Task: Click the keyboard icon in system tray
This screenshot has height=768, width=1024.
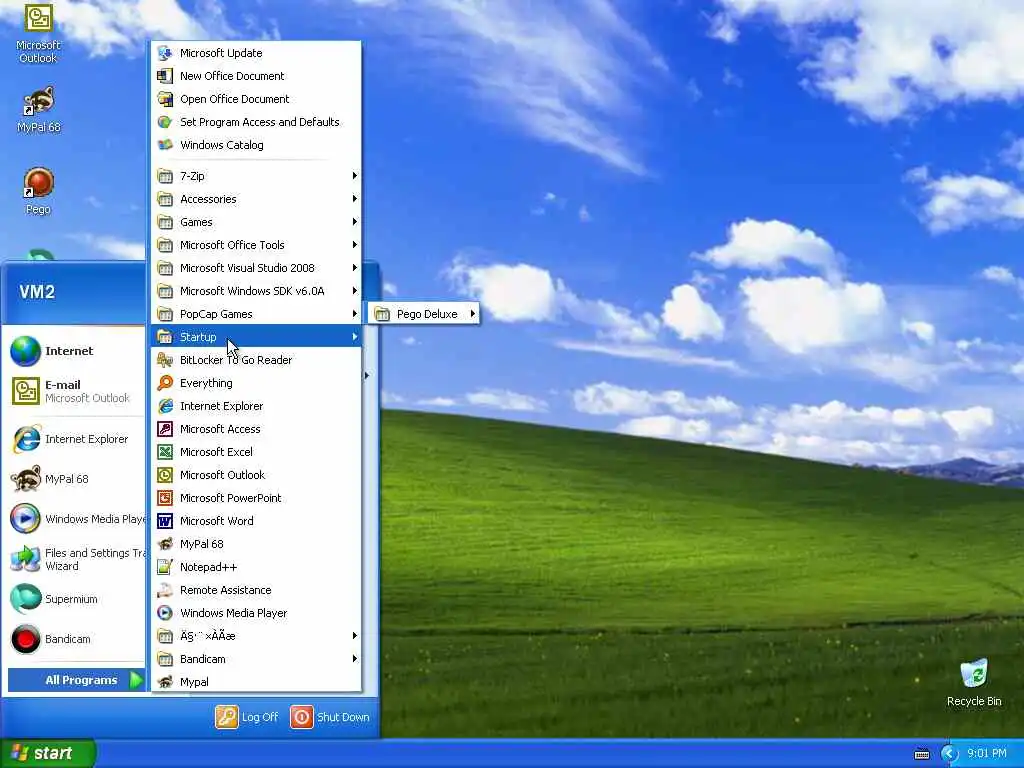Action: pos(921,754)
